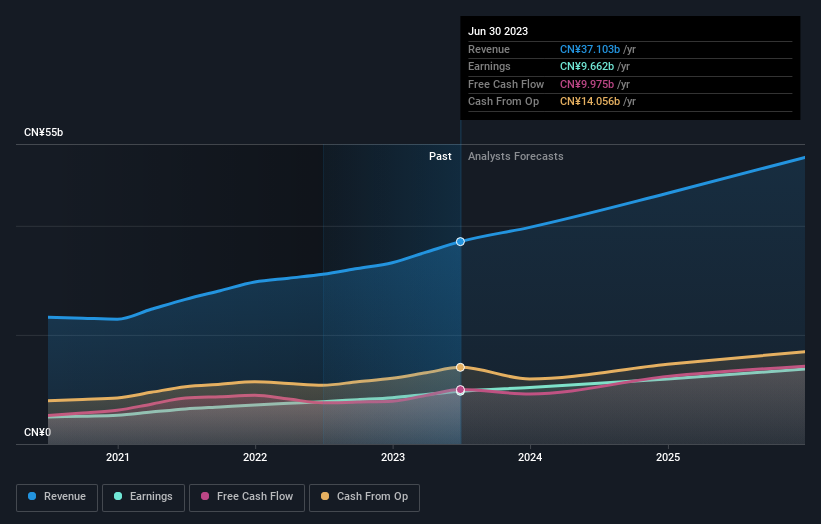Screen dimensions: 821x524
Task: Click the CN¥37.103b revenue value
Action: point(590,49)
